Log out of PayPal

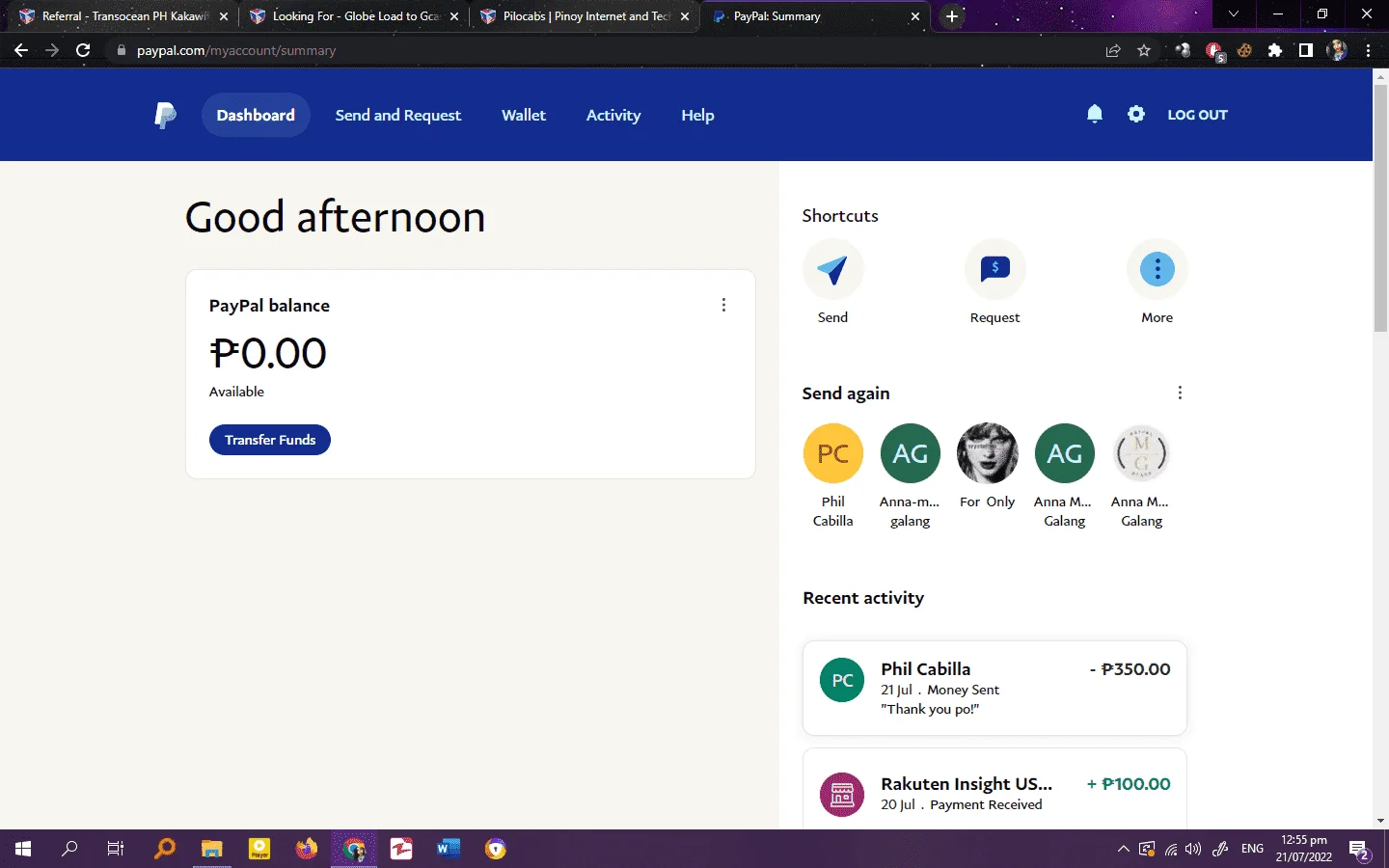click(x=1197, y=115)
